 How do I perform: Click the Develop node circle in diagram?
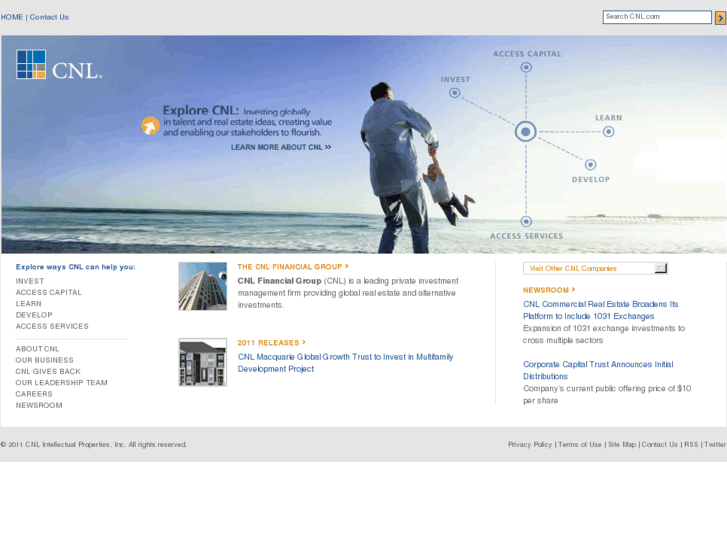(590, 164)
